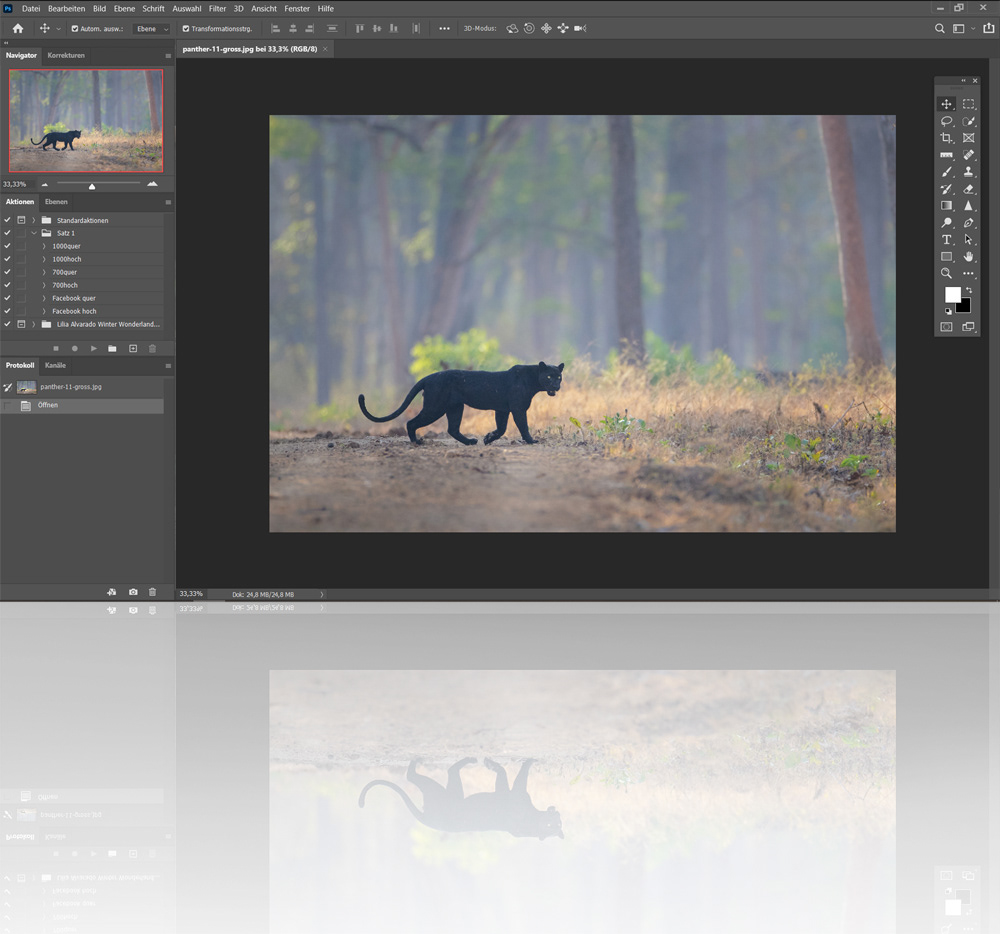This screenshot has width=1000, height=934.
Task: Toggle the Autom. ausw. checkbox
Action: pyautogui.click(x=75, y=29)
